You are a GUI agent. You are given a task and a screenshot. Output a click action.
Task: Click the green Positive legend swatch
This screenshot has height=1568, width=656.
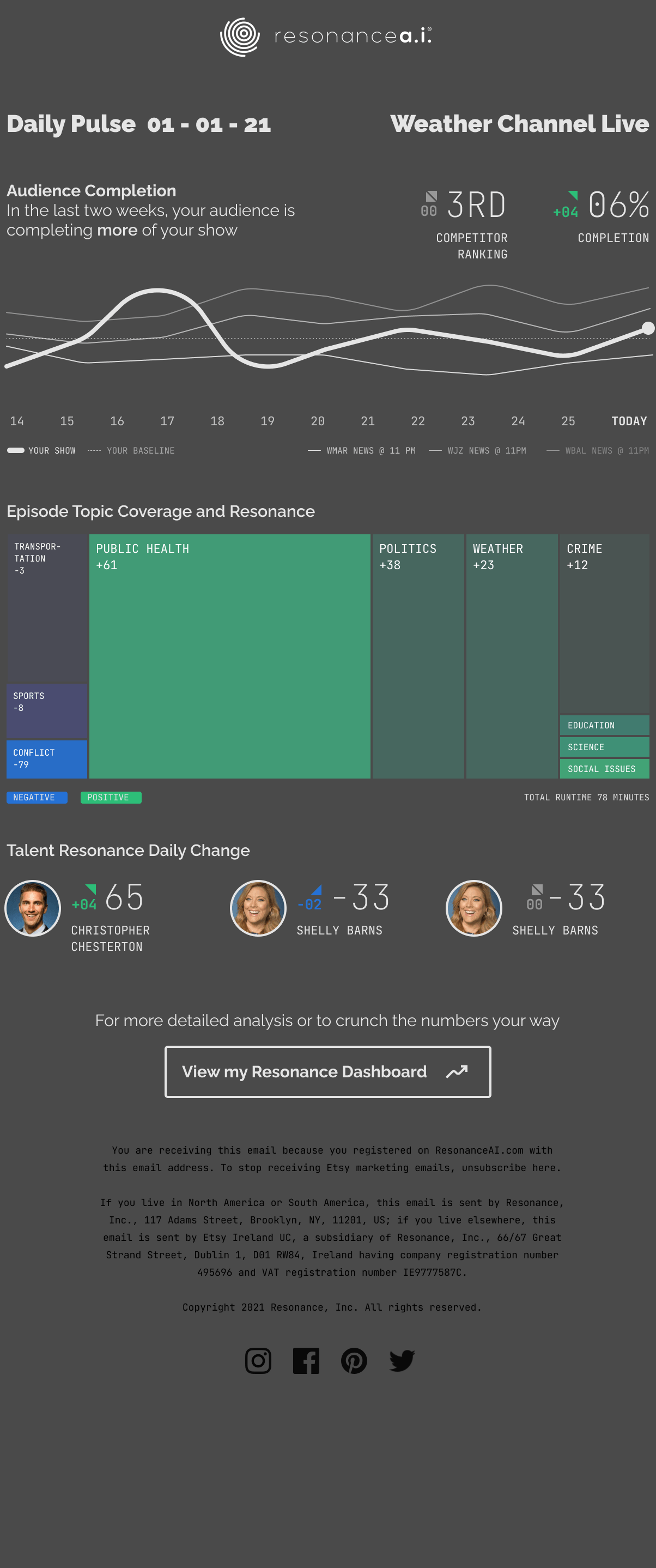[111, 798]
